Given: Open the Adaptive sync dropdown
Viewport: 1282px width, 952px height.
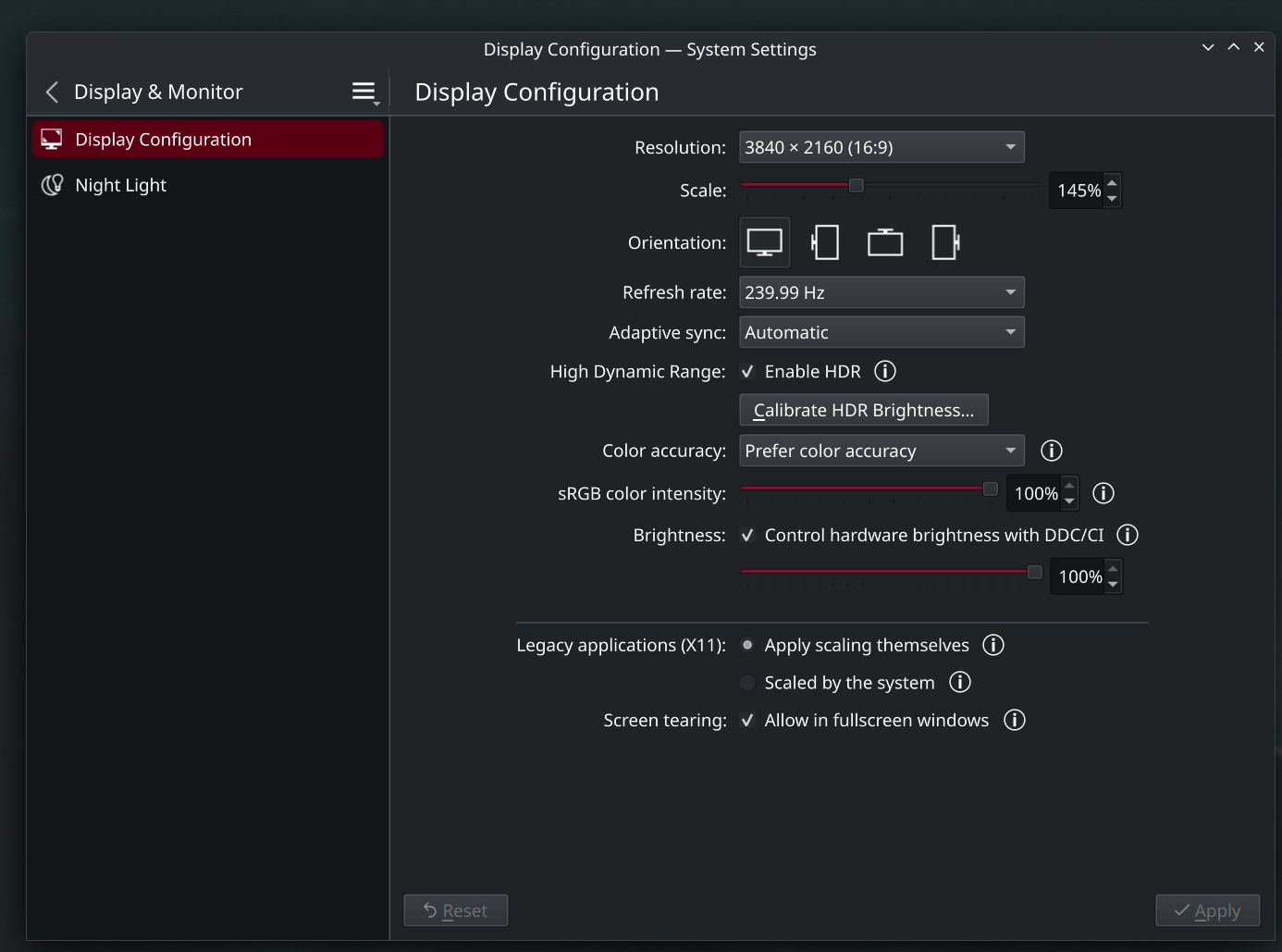Looking at the screenshot, I should 881,332.
